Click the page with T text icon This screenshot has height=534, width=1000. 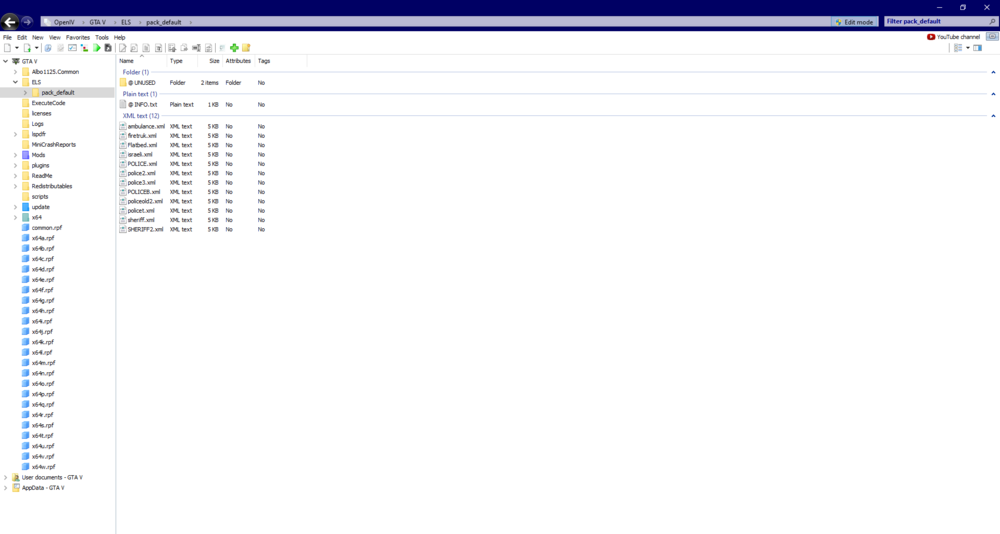[x=159, y=48]
